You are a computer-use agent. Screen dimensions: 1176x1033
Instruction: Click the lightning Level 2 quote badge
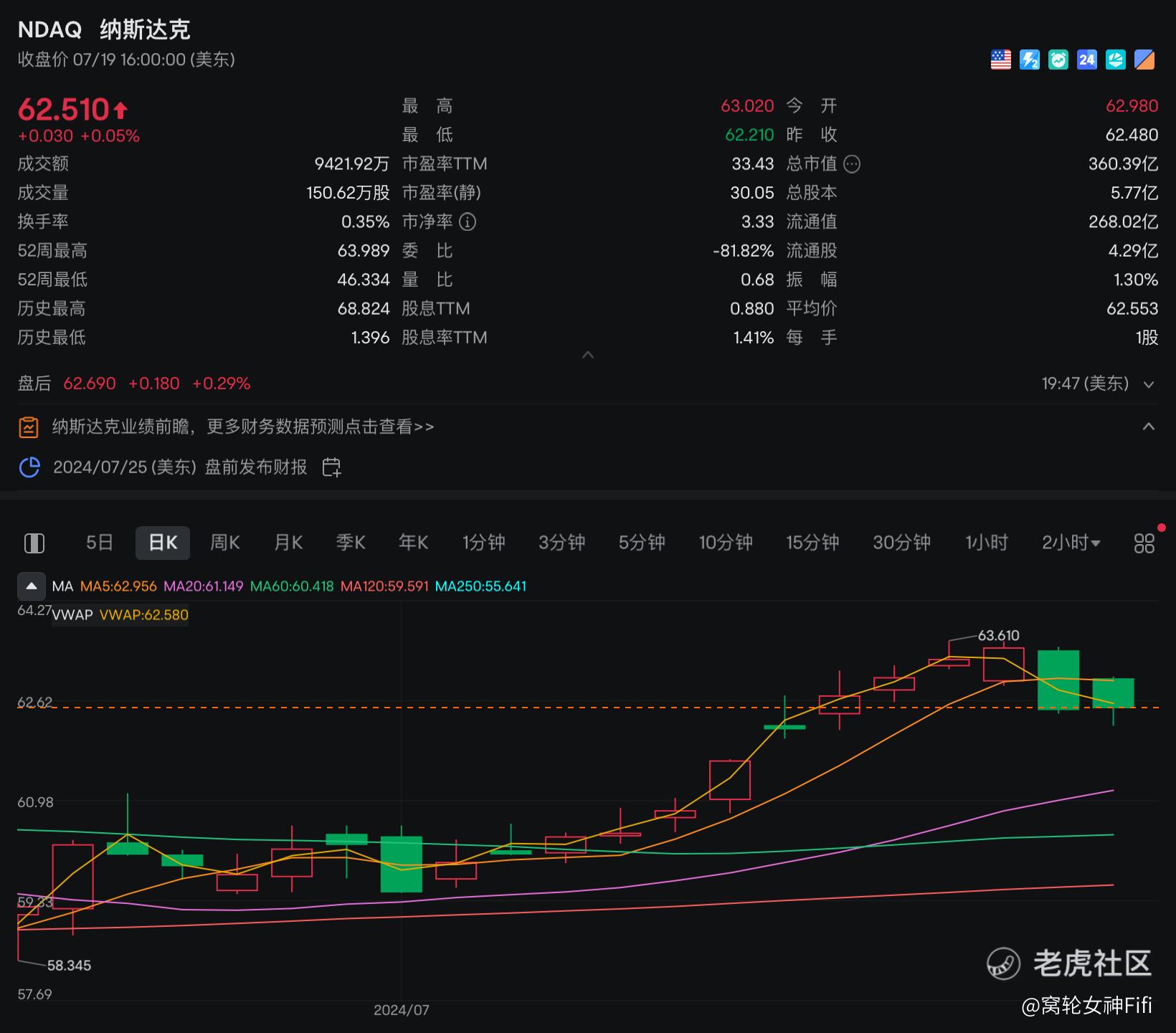coord(1030,59)
